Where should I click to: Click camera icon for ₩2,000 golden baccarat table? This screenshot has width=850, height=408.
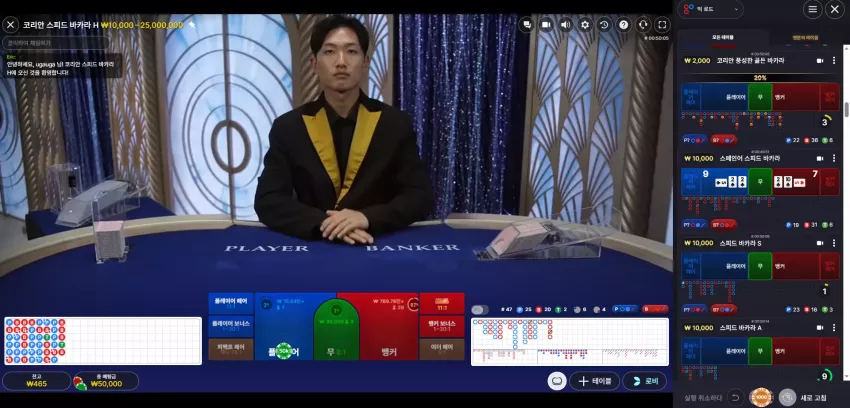tap(820, 61)
